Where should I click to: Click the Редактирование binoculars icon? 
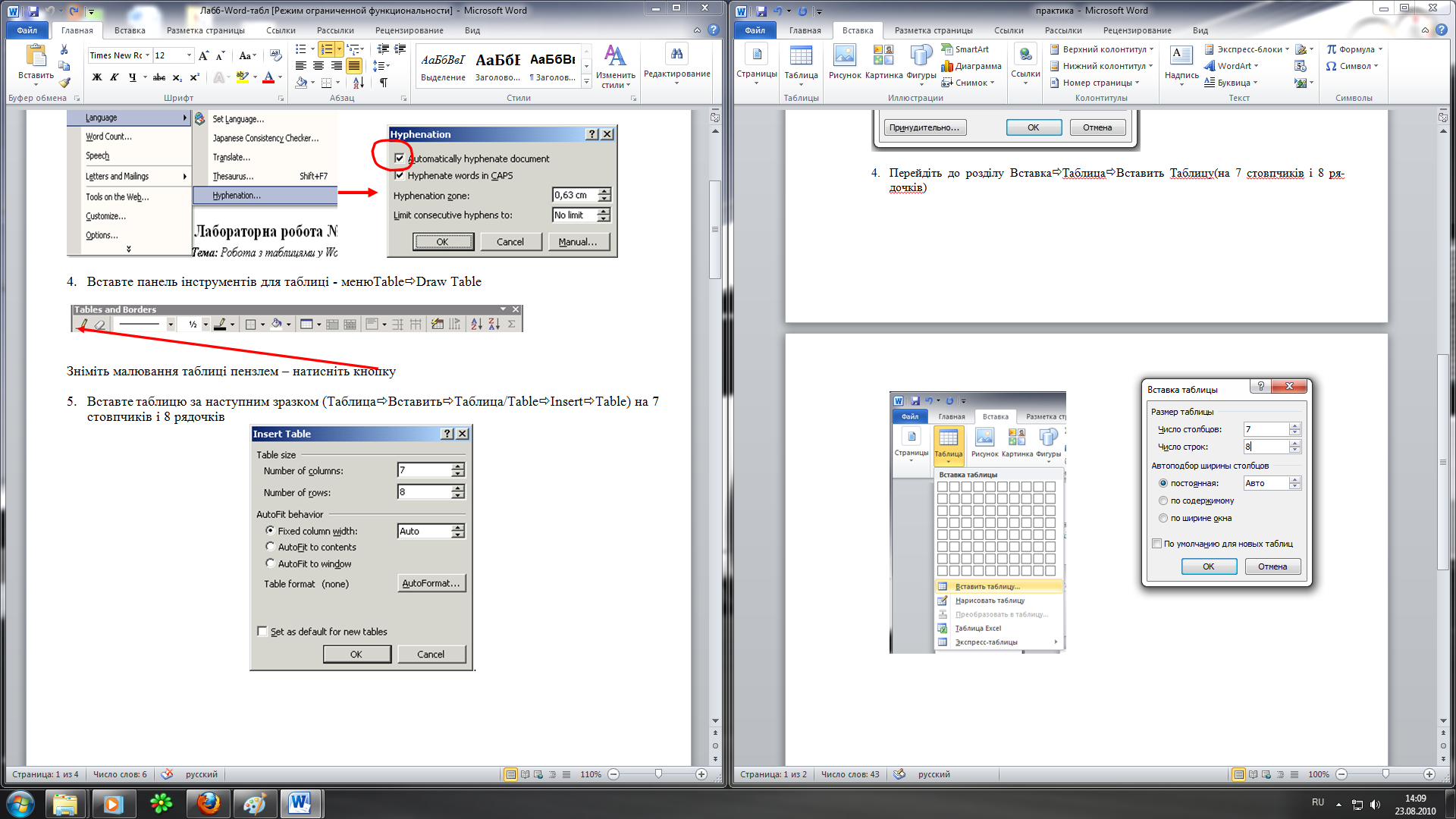tap(676, 54)
